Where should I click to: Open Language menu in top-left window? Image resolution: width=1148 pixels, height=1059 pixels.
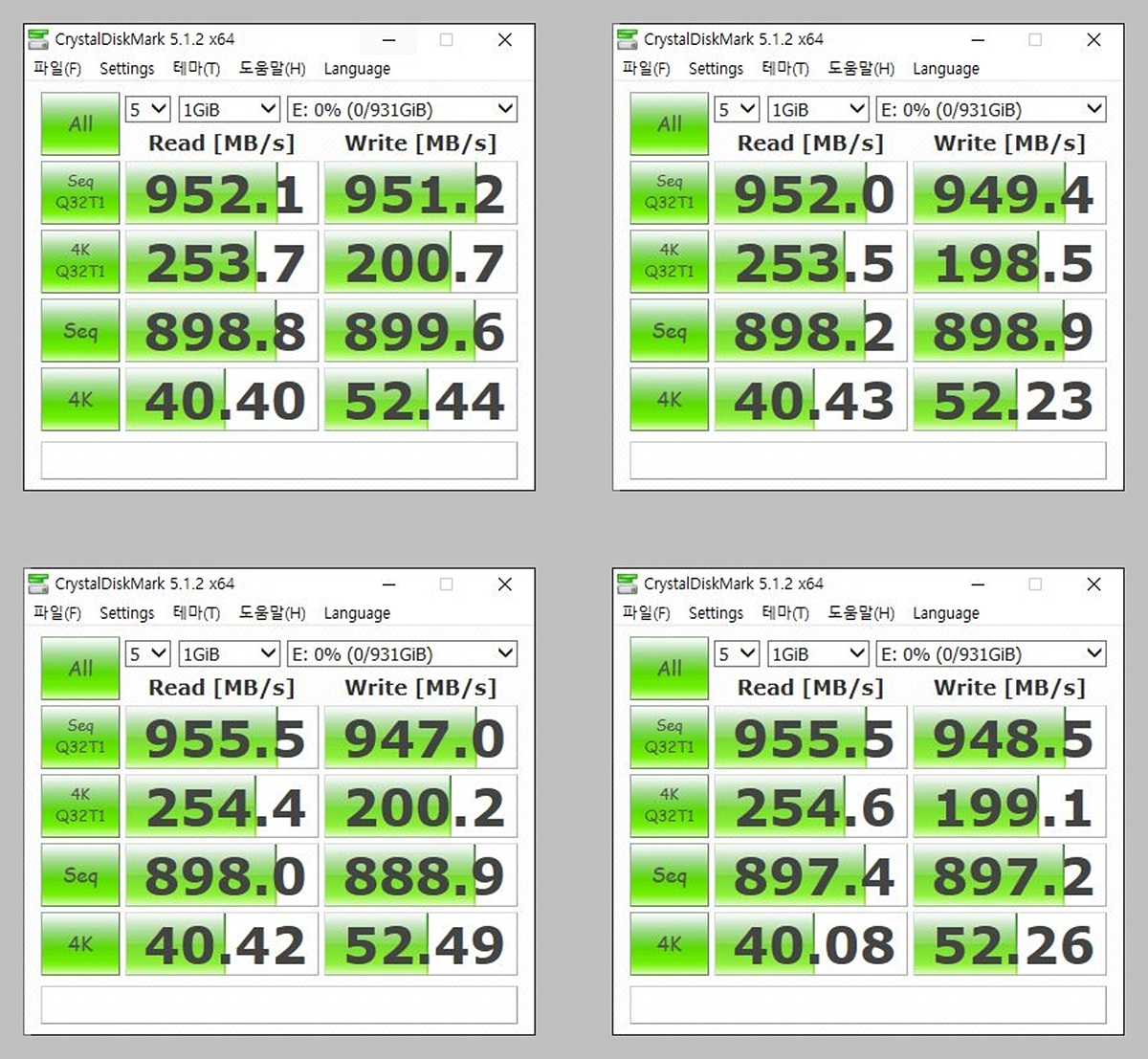357,69
